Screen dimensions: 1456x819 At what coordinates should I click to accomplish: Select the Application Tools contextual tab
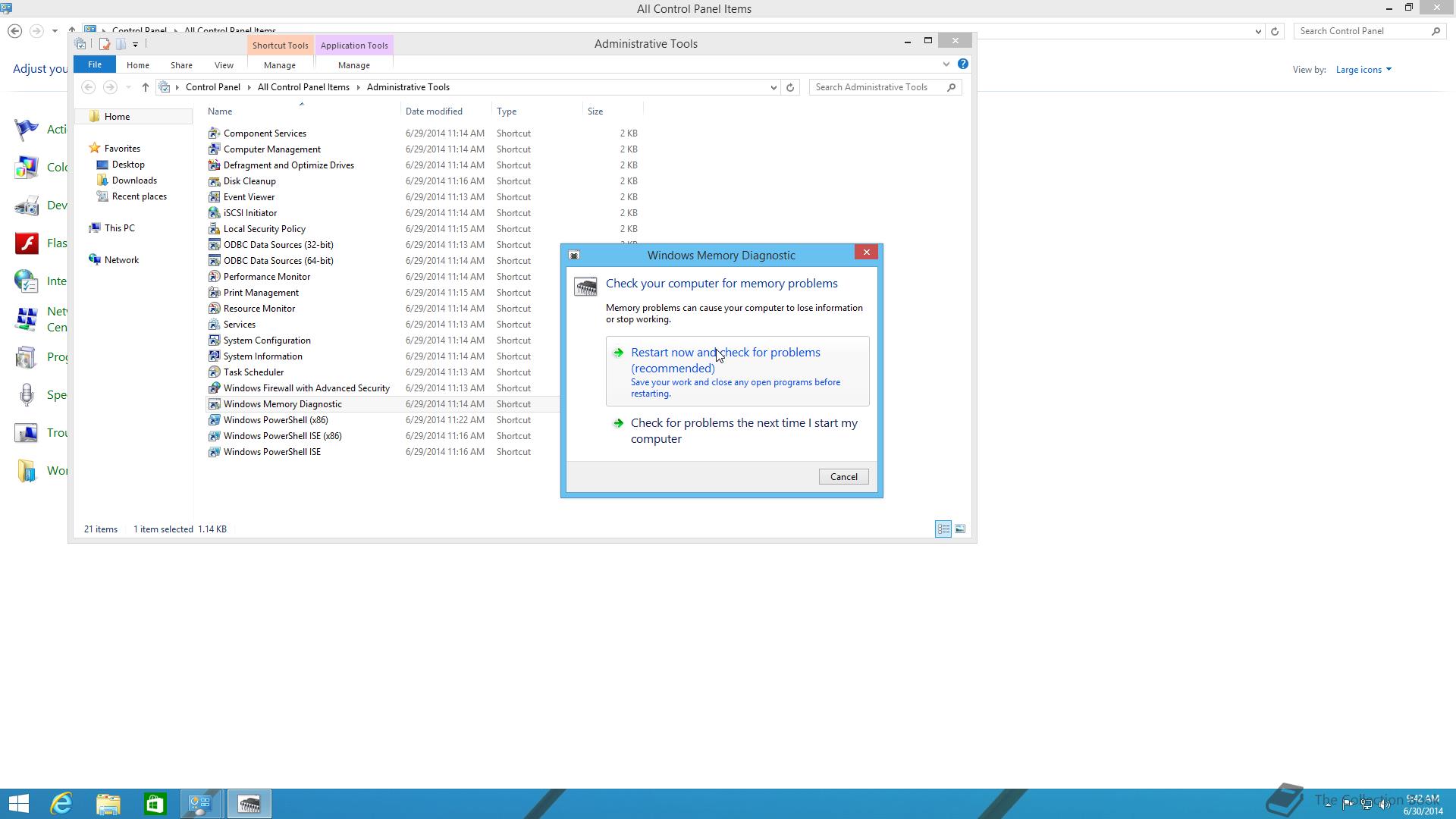354,45
